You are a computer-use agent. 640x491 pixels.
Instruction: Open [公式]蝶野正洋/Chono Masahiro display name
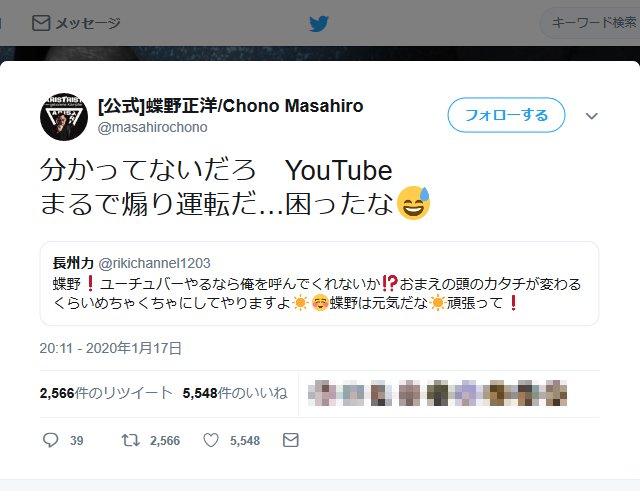(x=231, y=106)
